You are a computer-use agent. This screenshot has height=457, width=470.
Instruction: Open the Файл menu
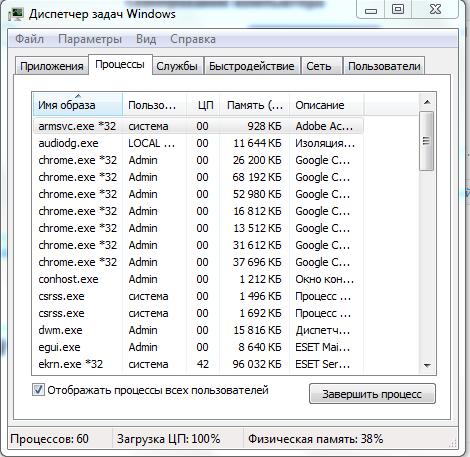(29, 39)
